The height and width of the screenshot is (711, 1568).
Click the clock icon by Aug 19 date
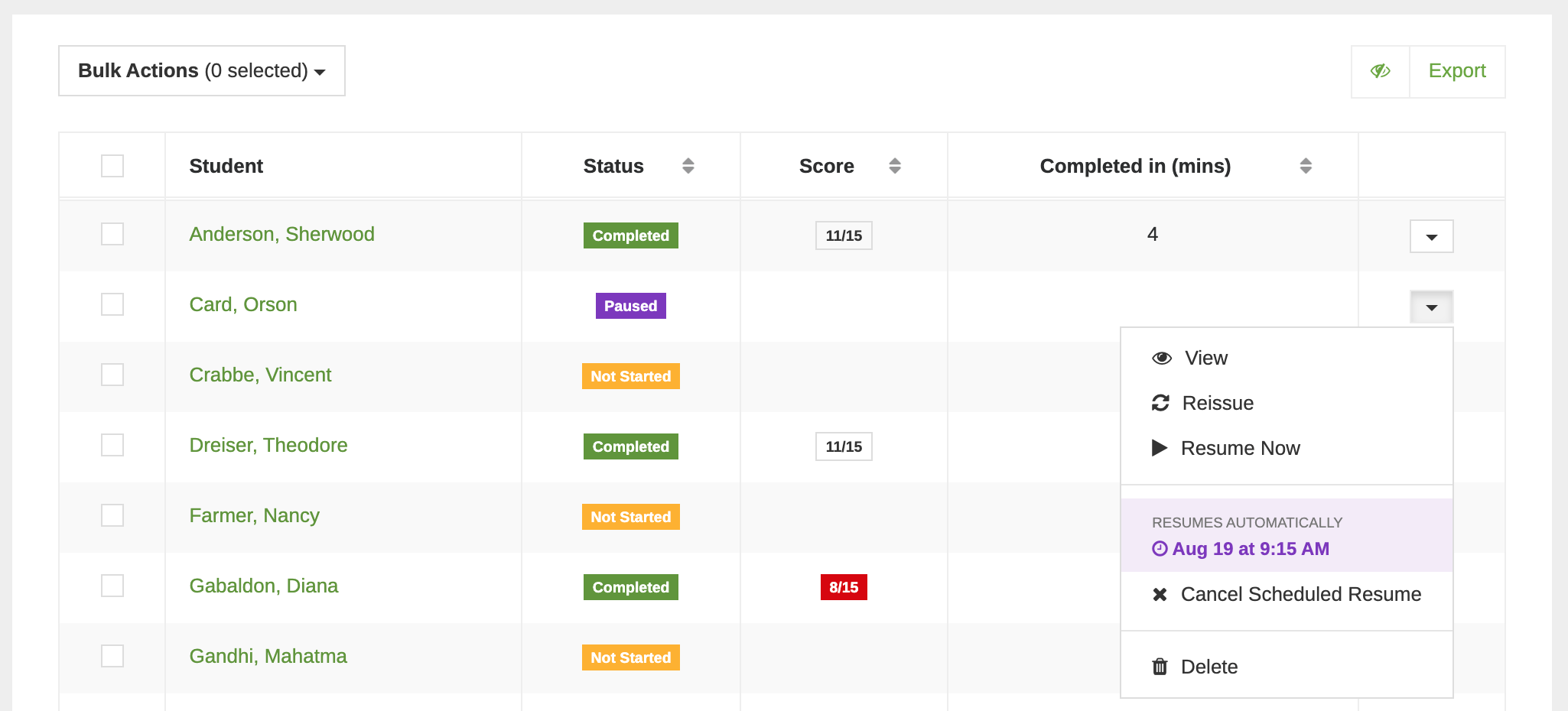coord(1160,549)
